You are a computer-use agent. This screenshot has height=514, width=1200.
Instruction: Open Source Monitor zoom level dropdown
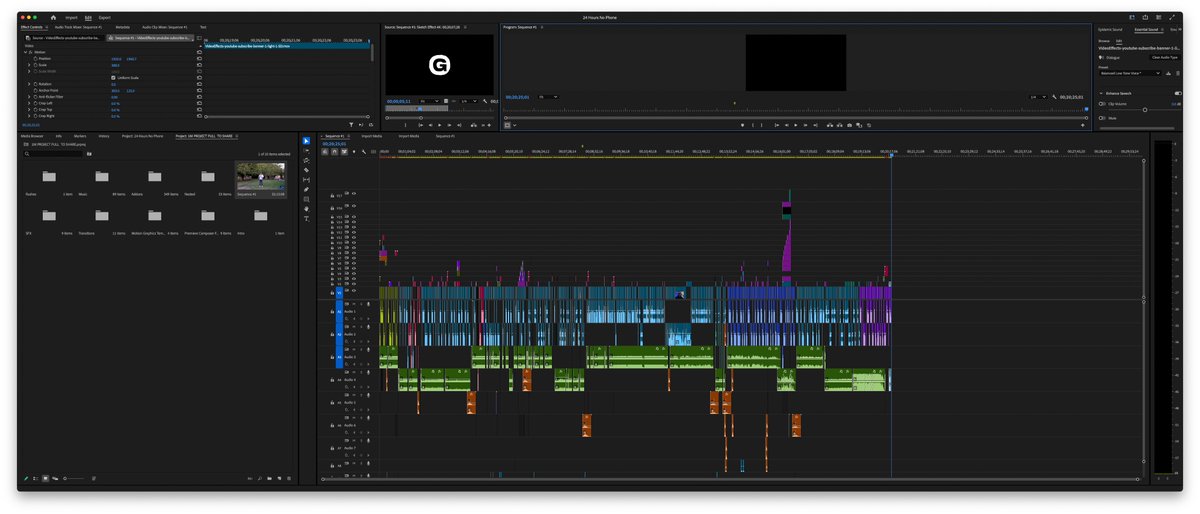click(428, 101)
